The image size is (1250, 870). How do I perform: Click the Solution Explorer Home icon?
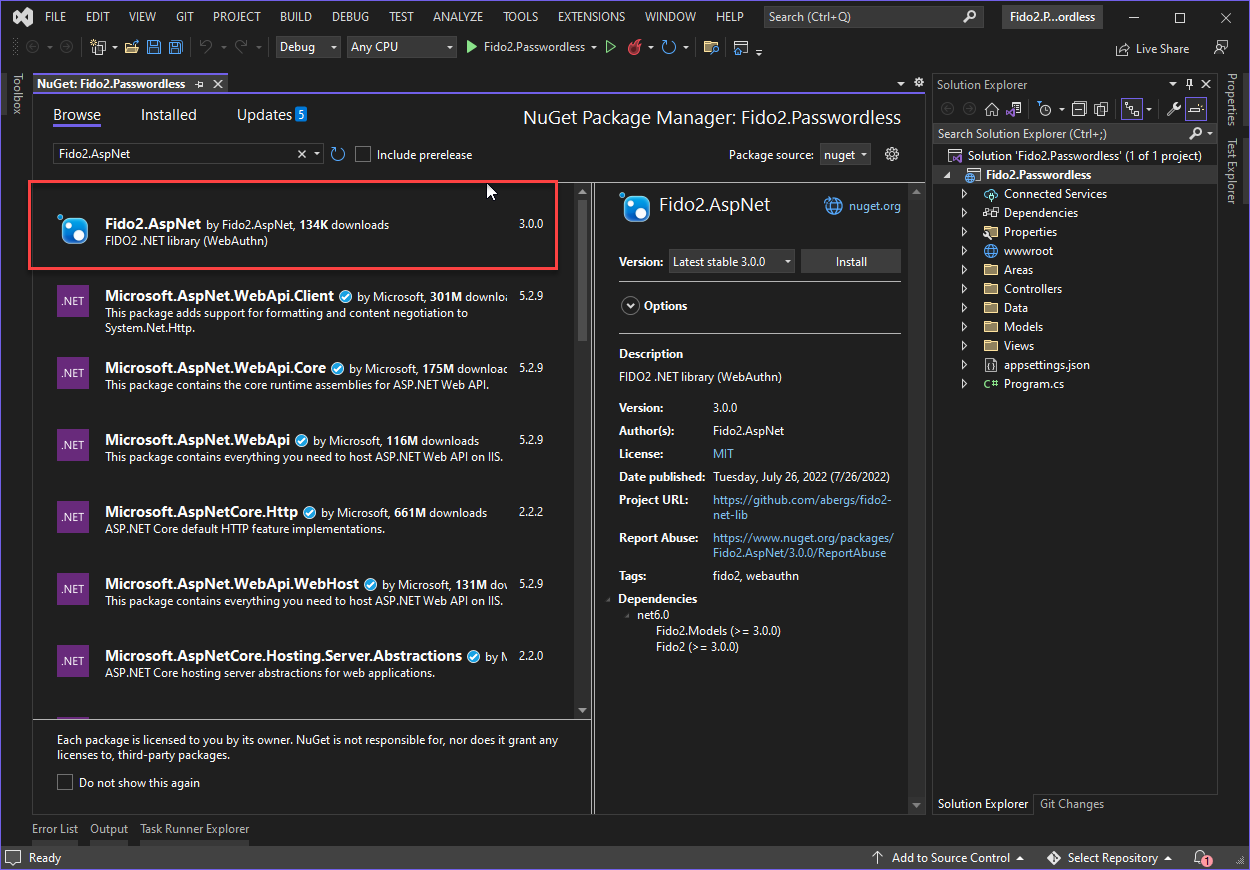(991, 109)
